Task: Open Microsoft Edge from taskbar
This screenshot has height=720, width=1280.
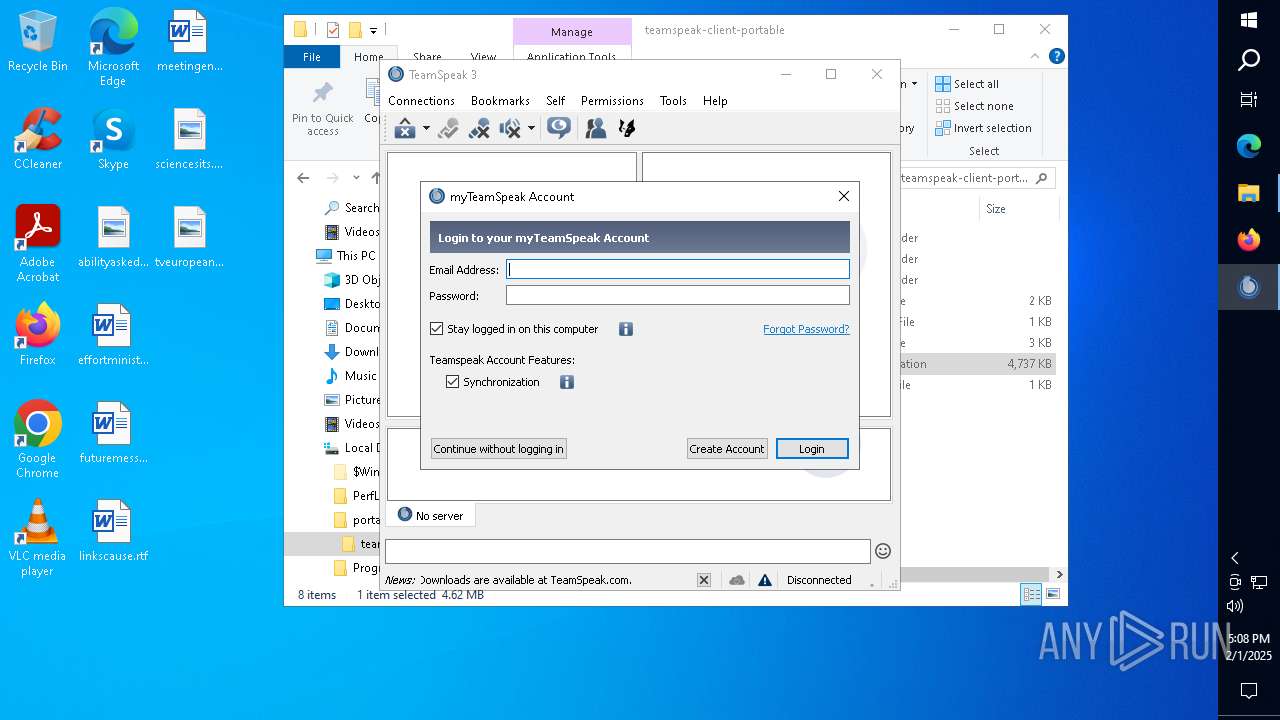Action: pos(1249,146)
